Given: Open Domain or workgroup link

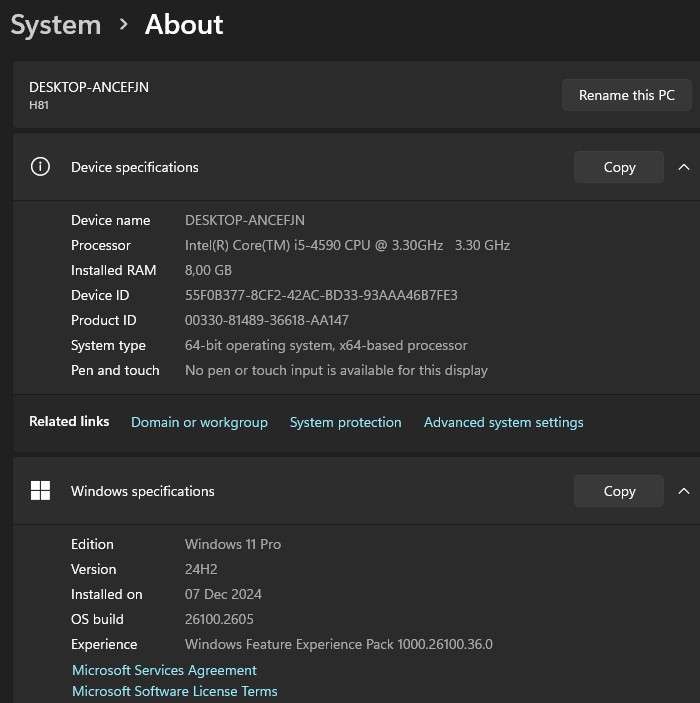Looking at the screenshot, I should (199, 422).
